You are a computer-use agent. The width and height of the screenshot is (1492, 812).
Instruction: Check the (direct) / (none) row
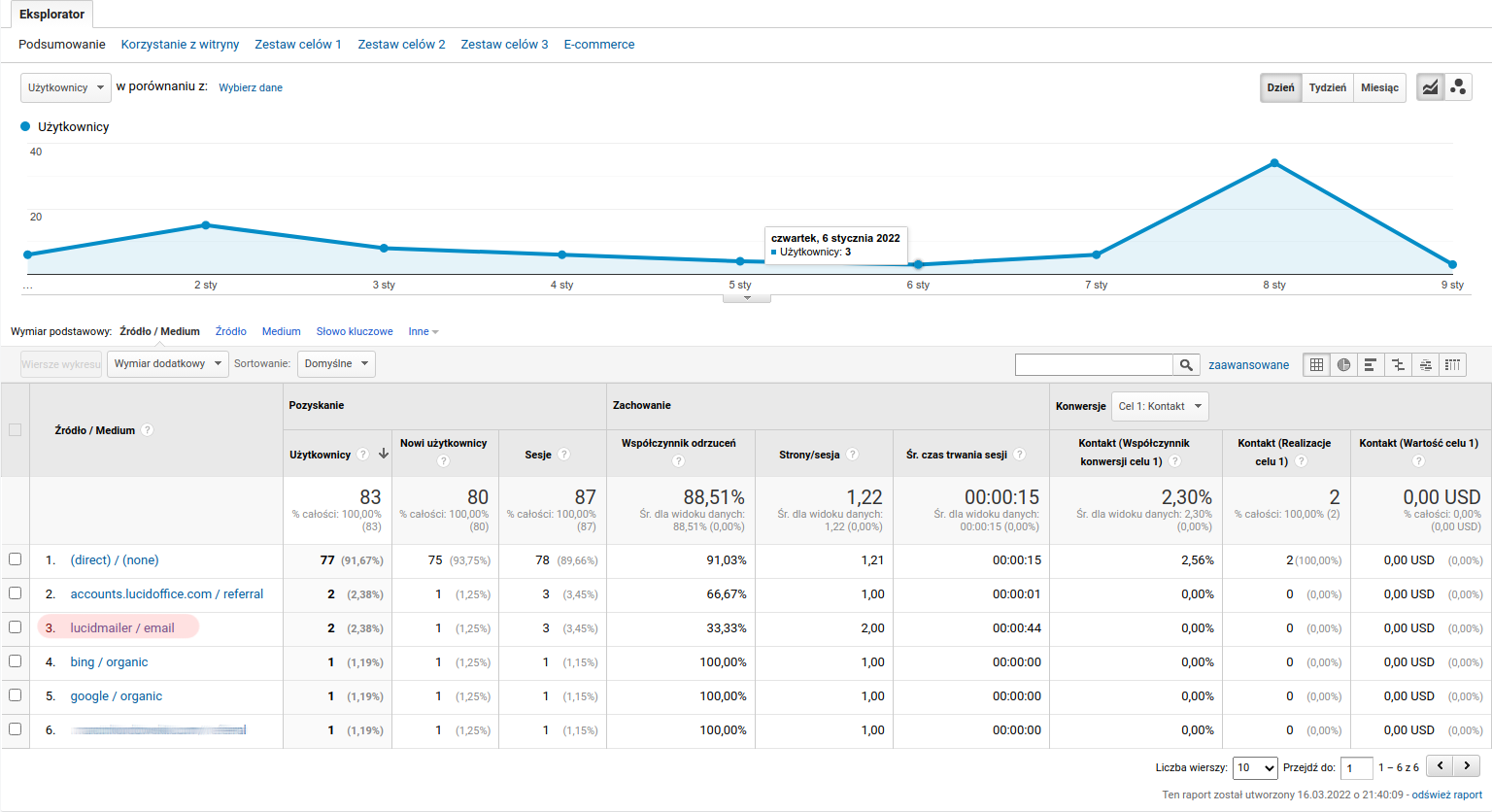pos(15,559)
